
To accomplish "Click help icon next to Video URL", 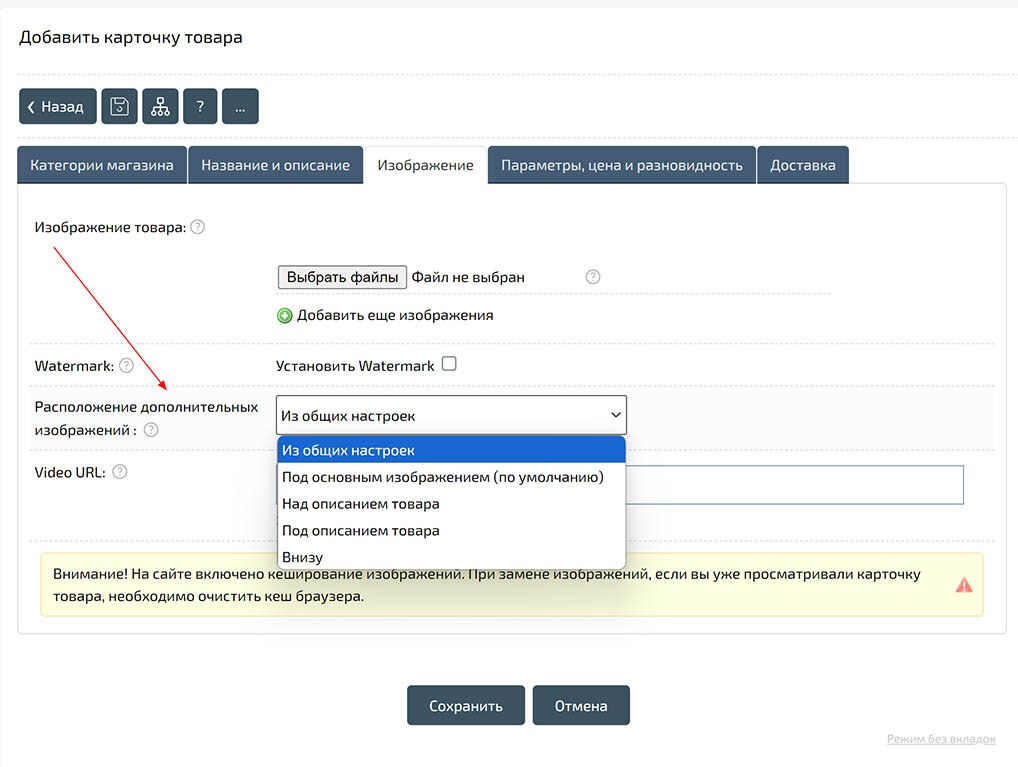I will tap(120, 472).
